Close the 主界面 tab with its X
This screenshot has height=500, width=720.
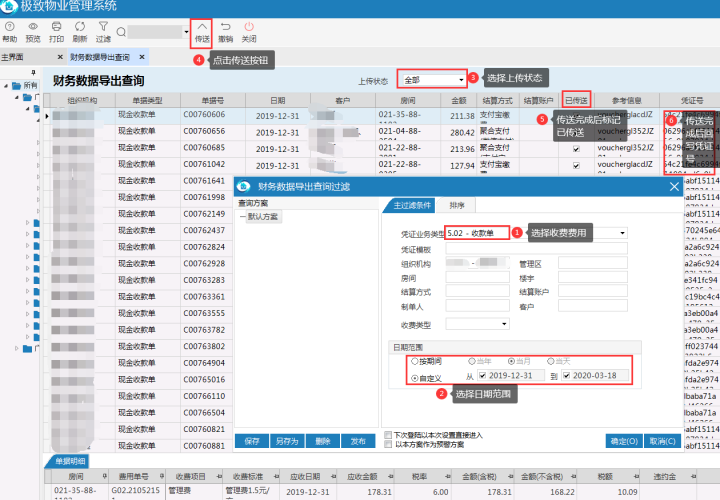point(60,57)
